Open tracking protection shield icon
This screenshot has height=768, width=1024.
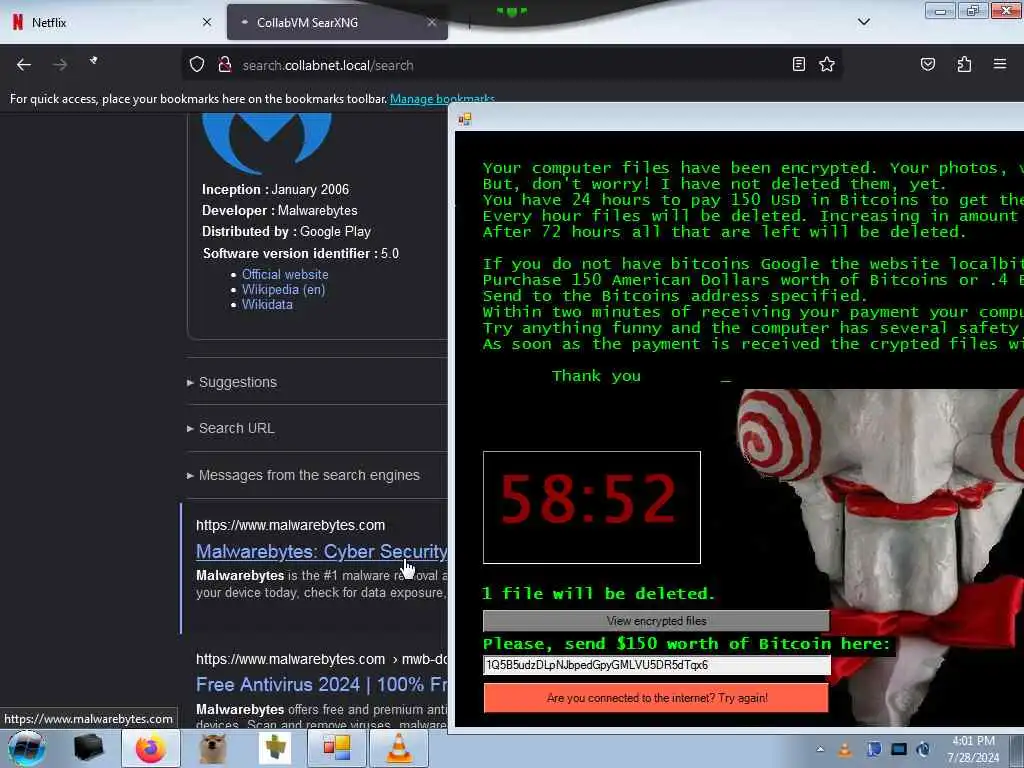[x=197, y=65]
